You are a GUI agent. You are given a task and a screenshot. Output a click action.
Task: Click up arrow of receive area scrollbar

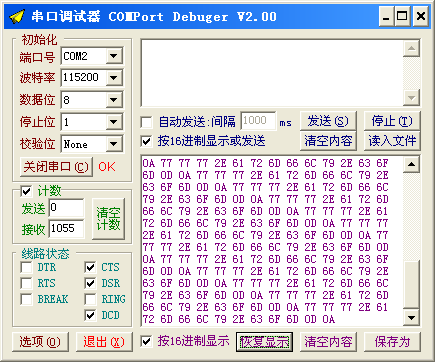pos(411,164)
